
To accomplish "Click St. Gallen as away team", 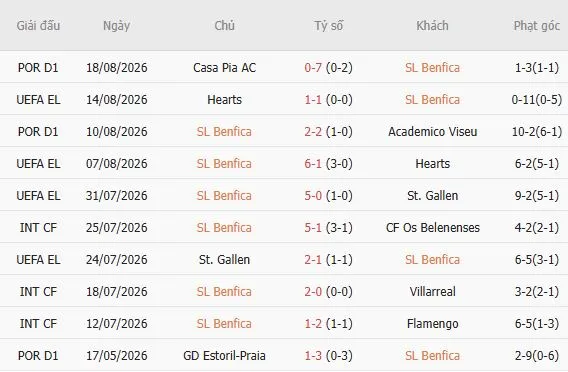I will pyautogui.click(x=433, y=196).
